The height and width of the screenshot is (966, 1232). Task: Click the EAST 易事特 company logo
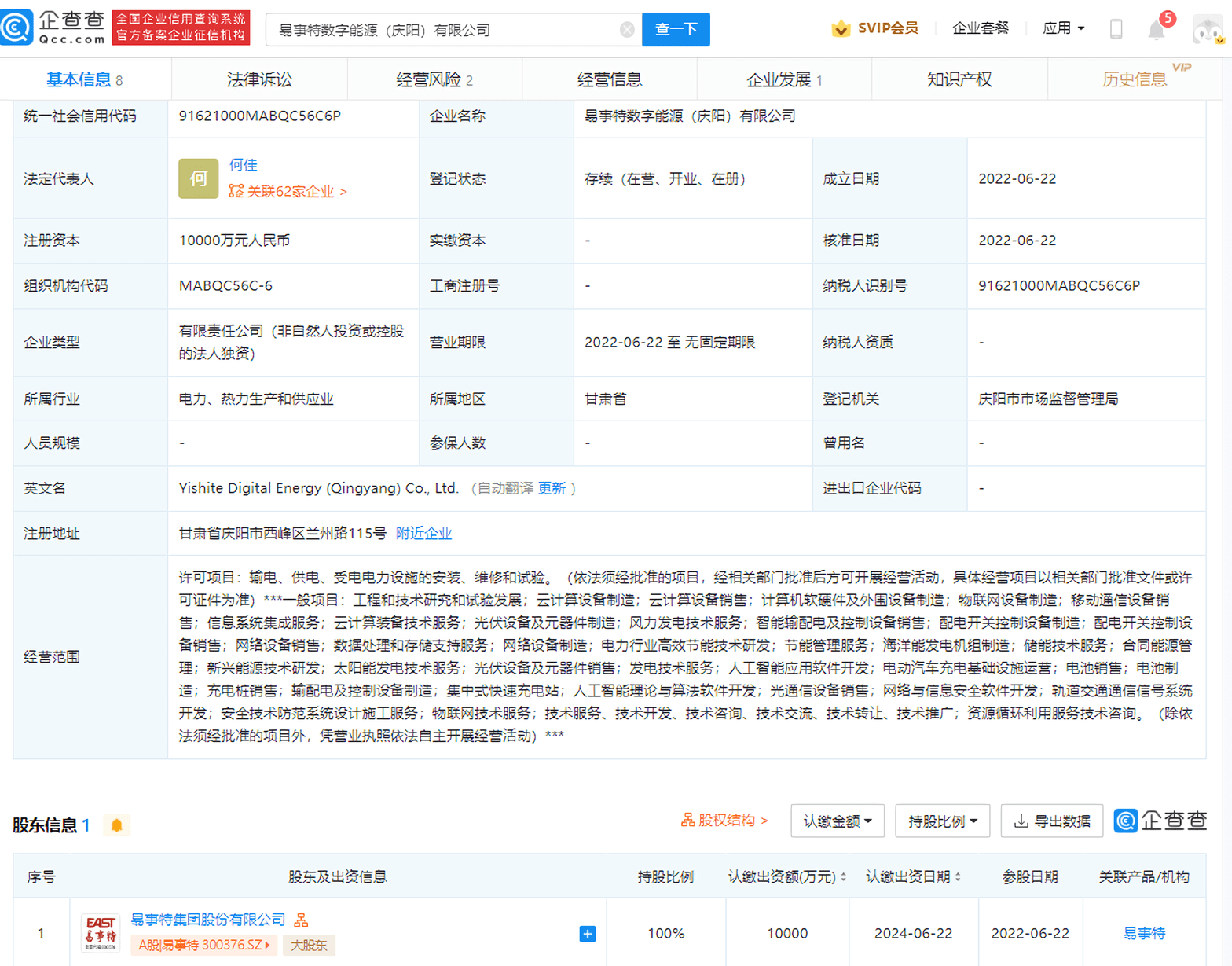tap(101, 933)
